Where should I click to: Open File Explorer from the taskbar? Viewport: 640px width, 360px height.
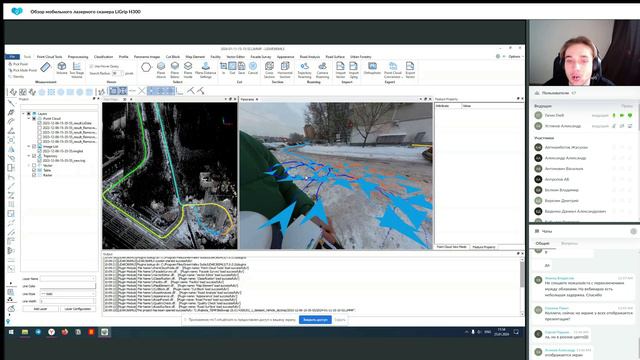pyautogui.click(x=25, y=332)
